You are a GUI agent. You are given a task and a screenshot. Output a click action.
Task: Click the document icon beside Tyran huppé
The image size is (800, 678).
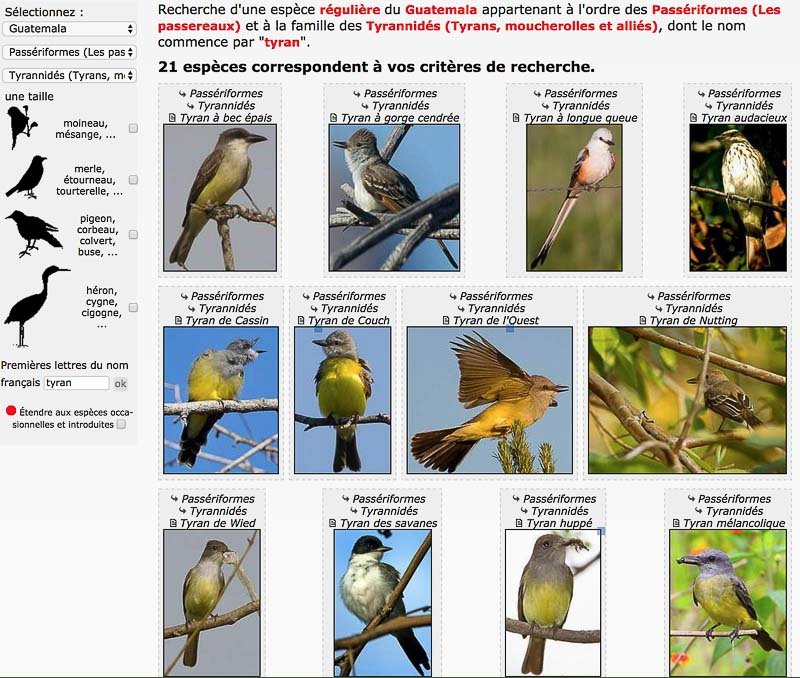(x=519, y=523)
